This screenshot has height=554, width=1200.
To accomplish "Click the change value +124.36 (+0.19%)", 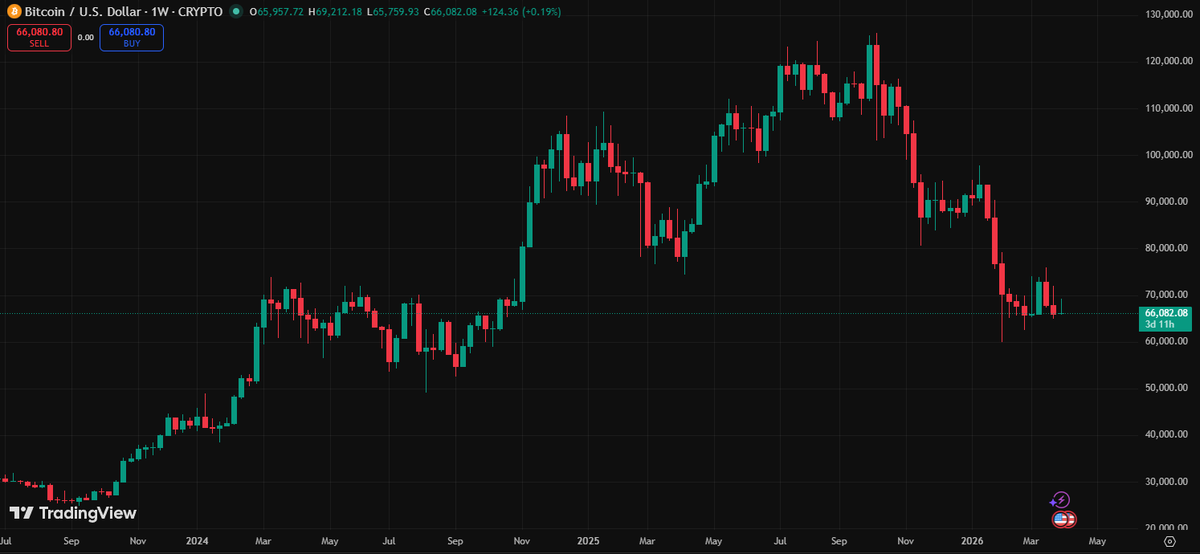I will (x=521, y=12).
